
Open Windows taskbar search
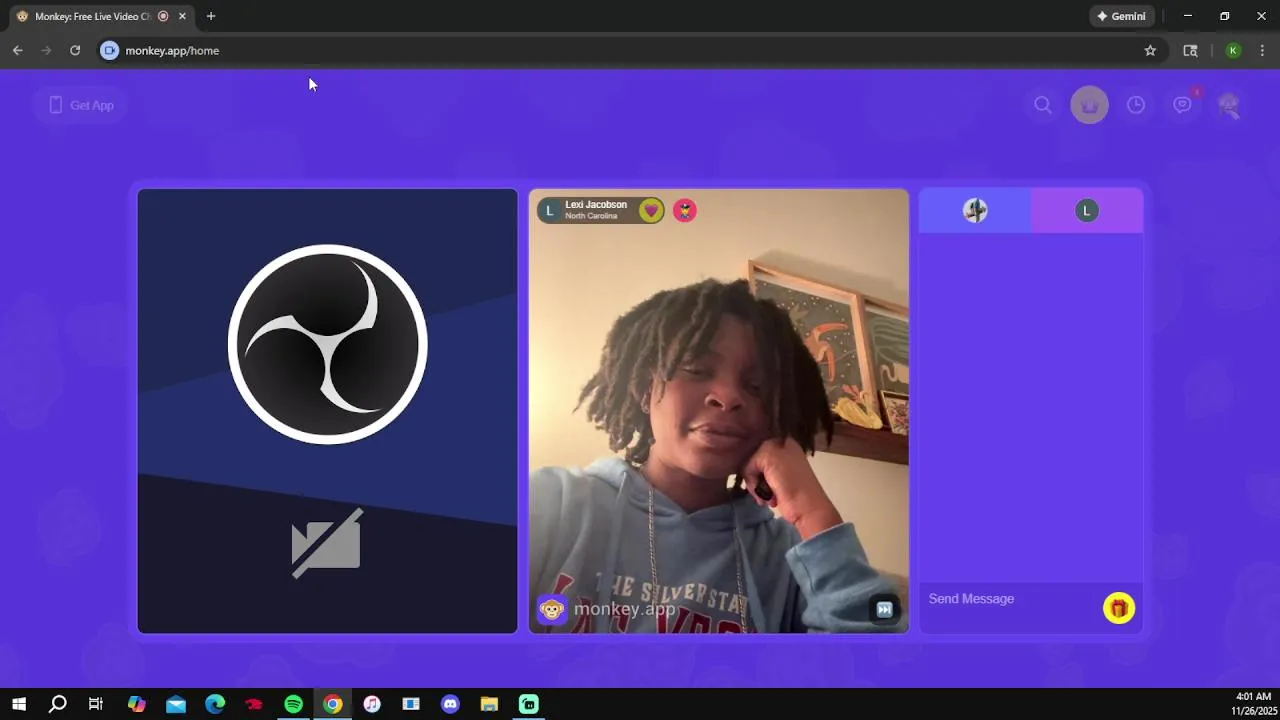tap(58, 704)
